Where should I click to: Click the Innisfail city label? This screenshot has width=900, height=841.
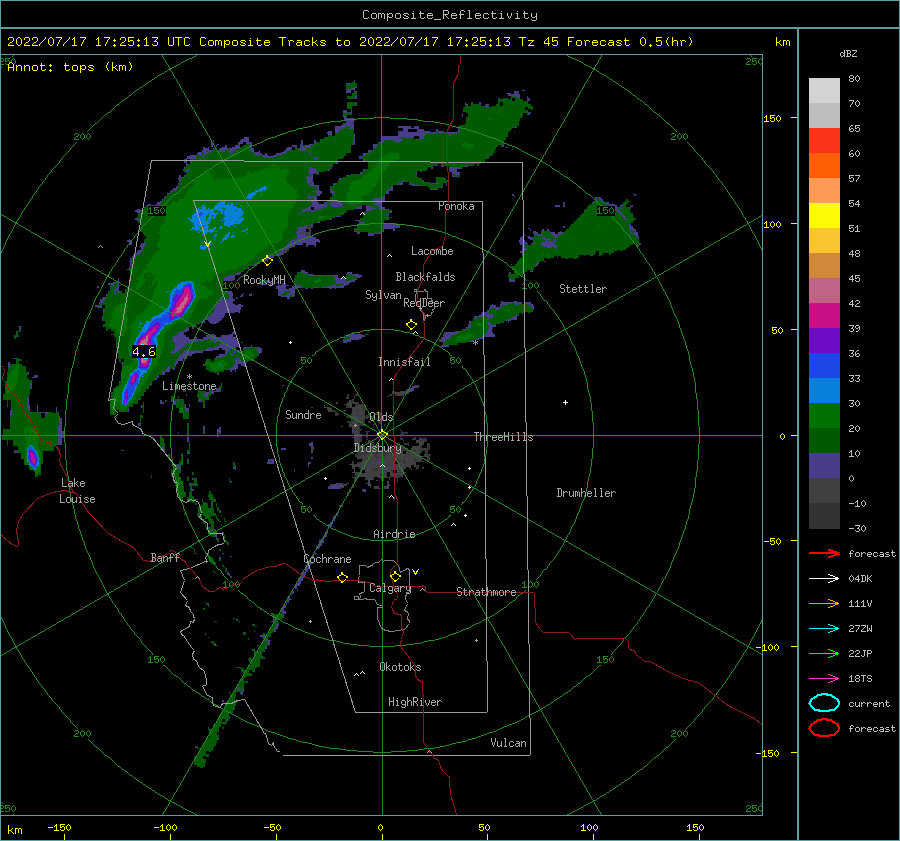tap(404, 362)
